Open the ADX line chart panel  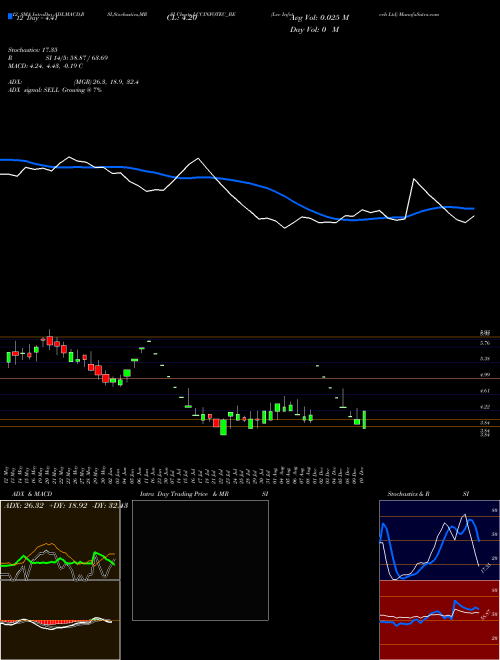click(60, 540)
